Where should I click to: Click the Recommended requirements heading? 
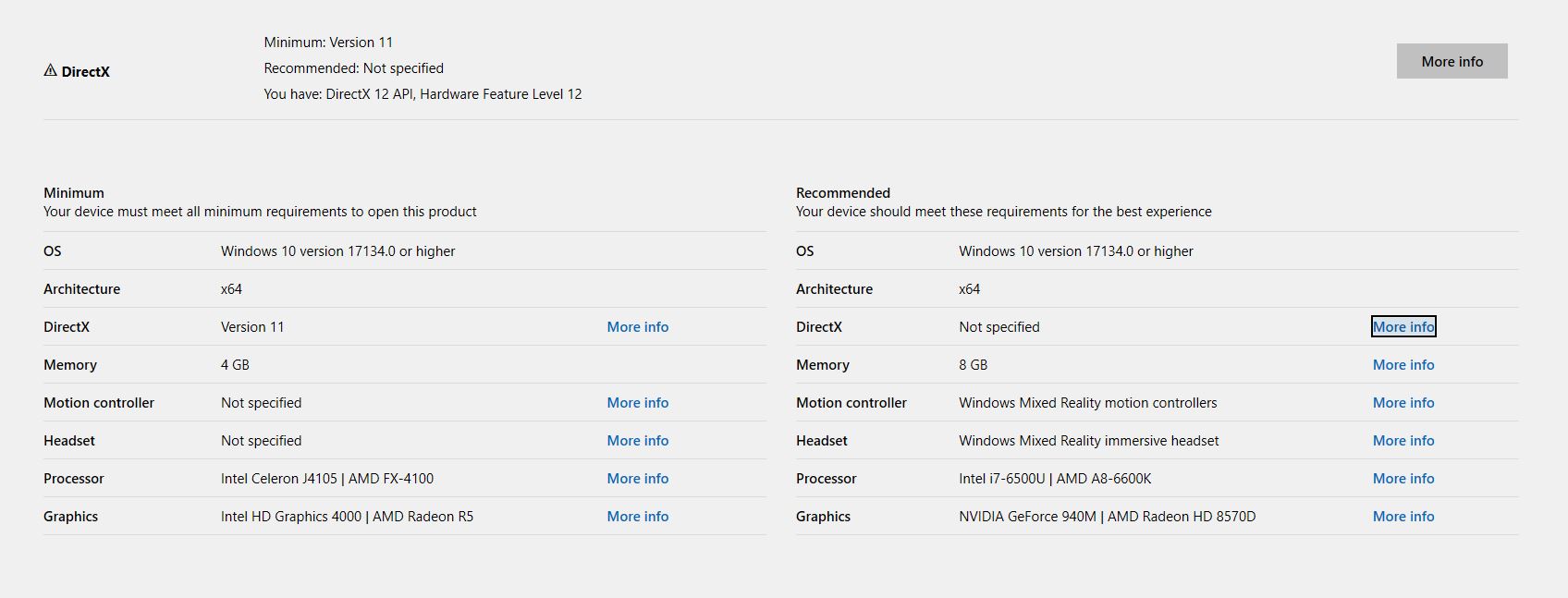[842, 193]
